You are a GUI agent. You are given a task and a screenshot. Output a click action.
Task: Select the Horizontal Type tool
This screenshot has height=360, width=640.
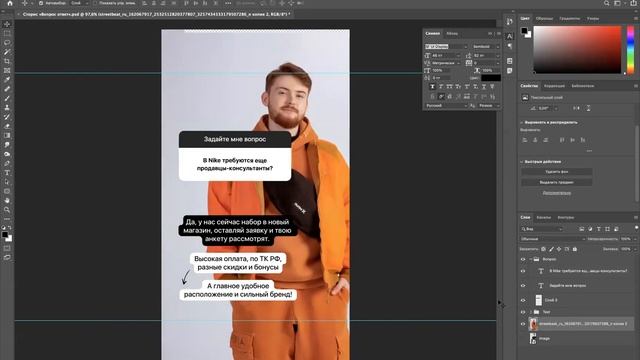[7, 173]
